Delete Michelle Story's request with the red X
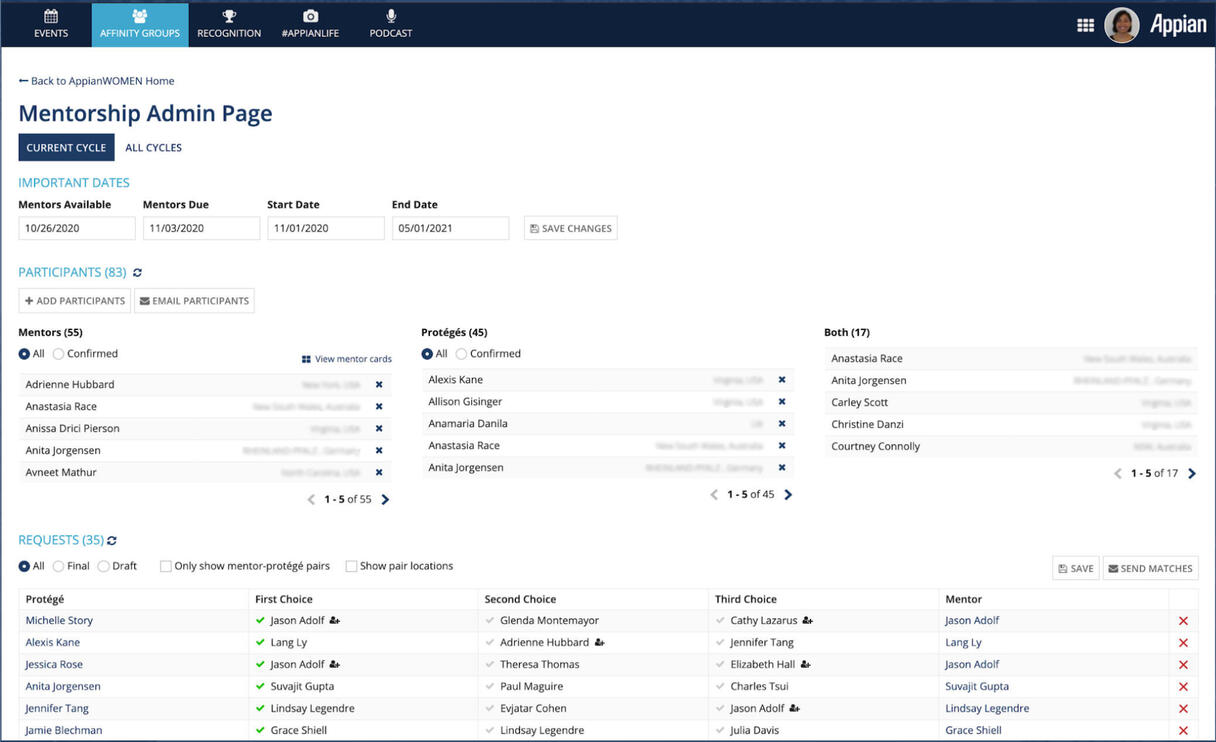 click(1183, 620)
